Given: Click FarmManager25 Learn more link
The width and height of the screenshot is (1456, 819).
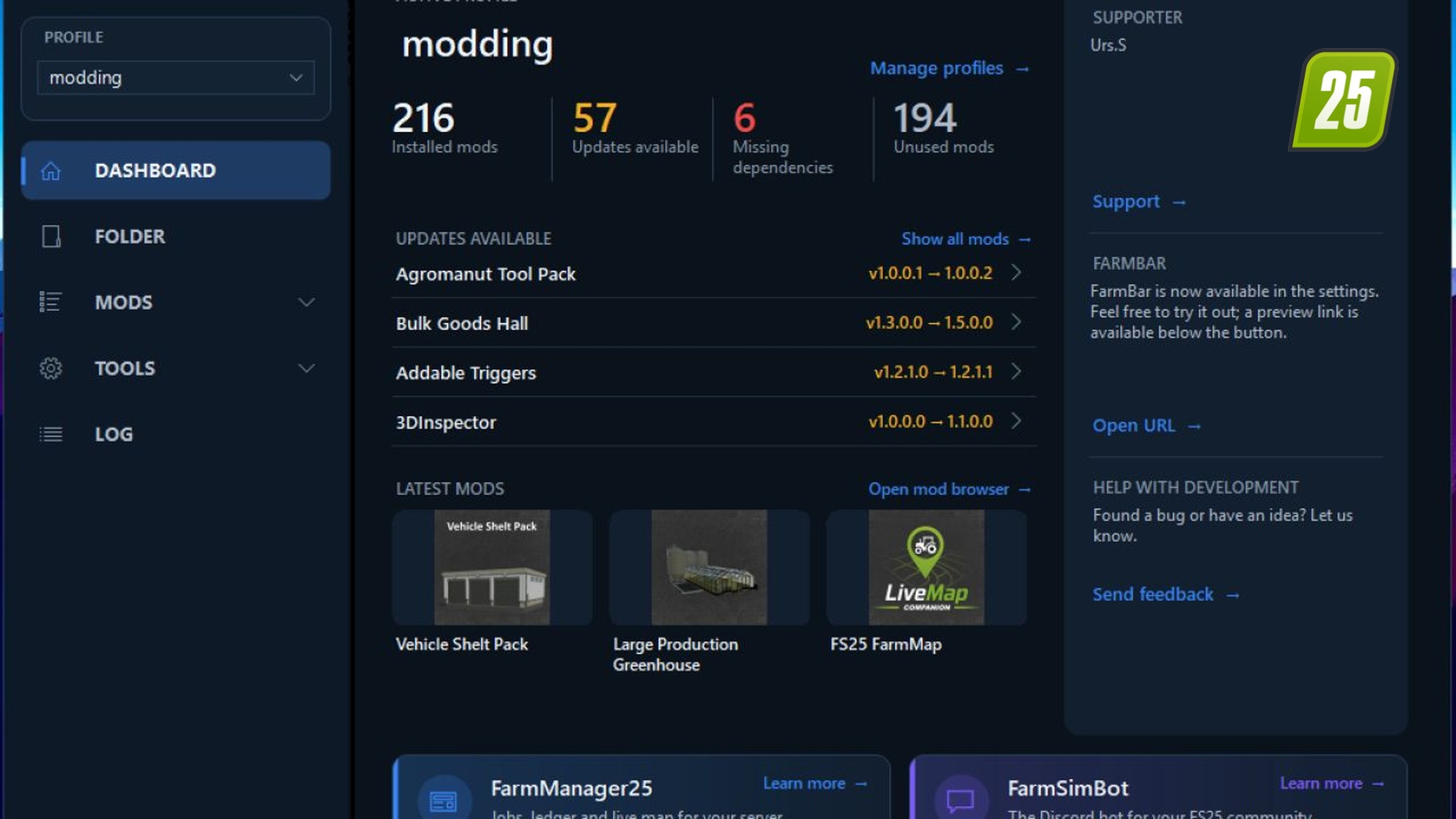Looking at the screenshot, I should click(815, 784).
